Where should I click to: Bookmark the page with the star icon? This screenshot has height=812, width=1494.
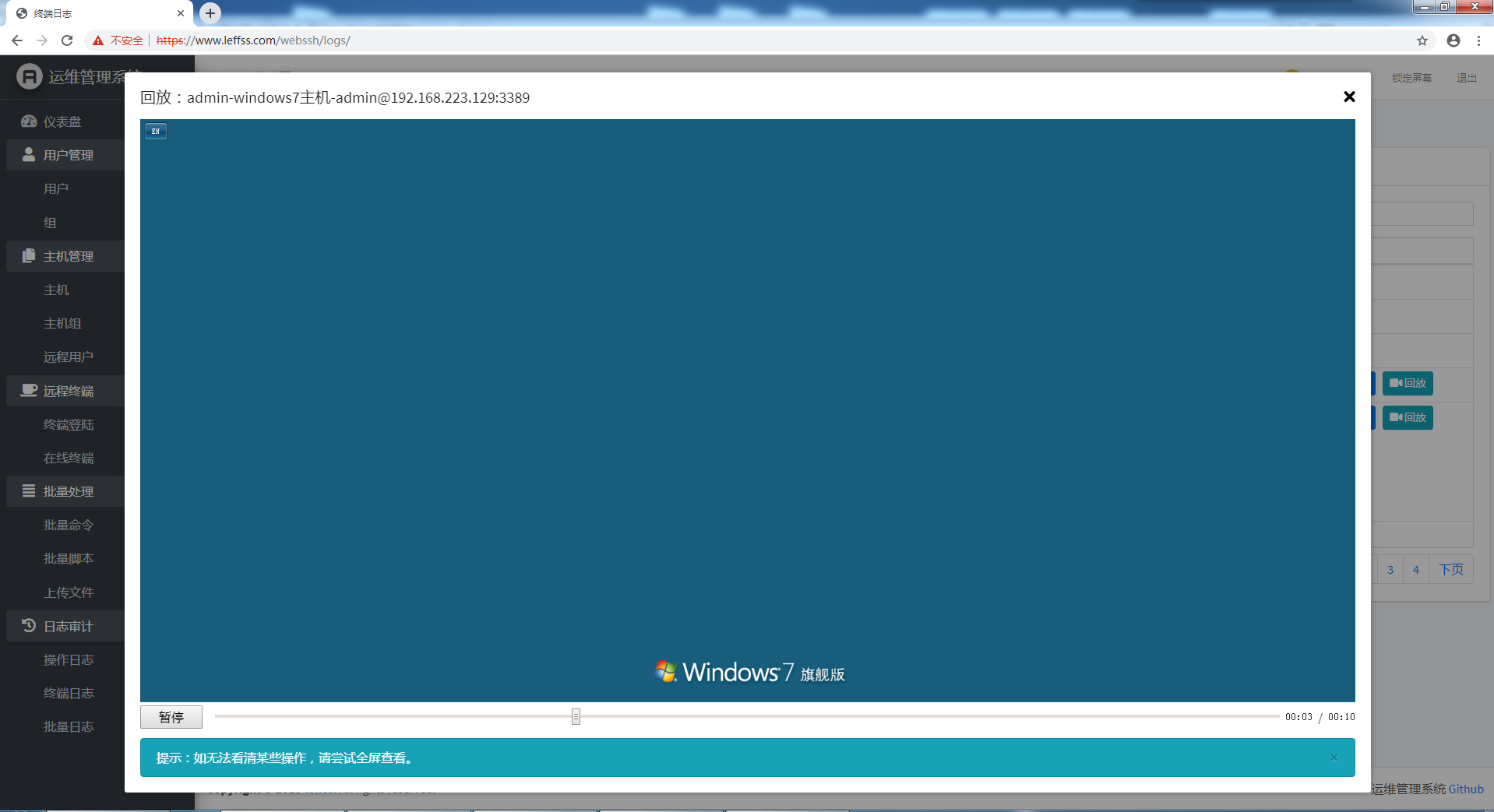(1422, 40)
